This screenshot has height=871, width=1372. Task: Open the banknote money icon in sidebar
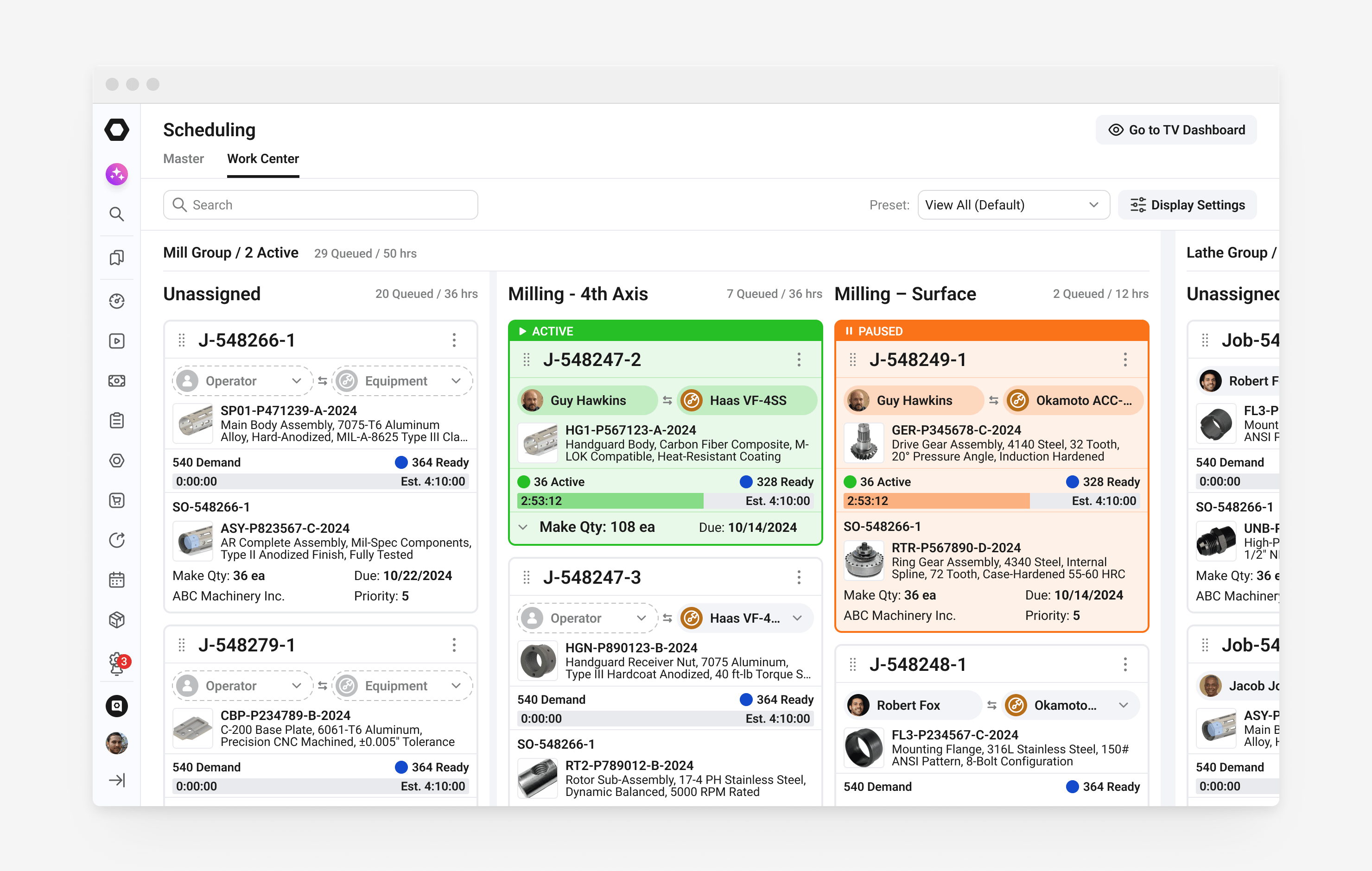tap(117, 380)
